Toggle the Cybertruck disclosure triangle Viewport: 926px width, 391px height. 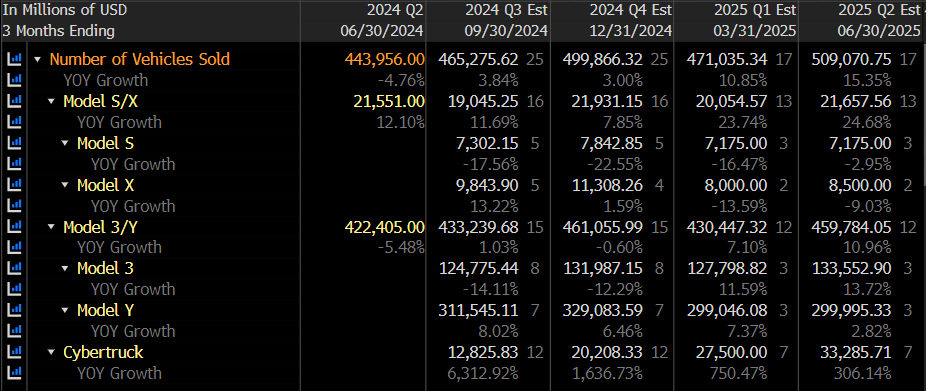(x=51, y=353)
